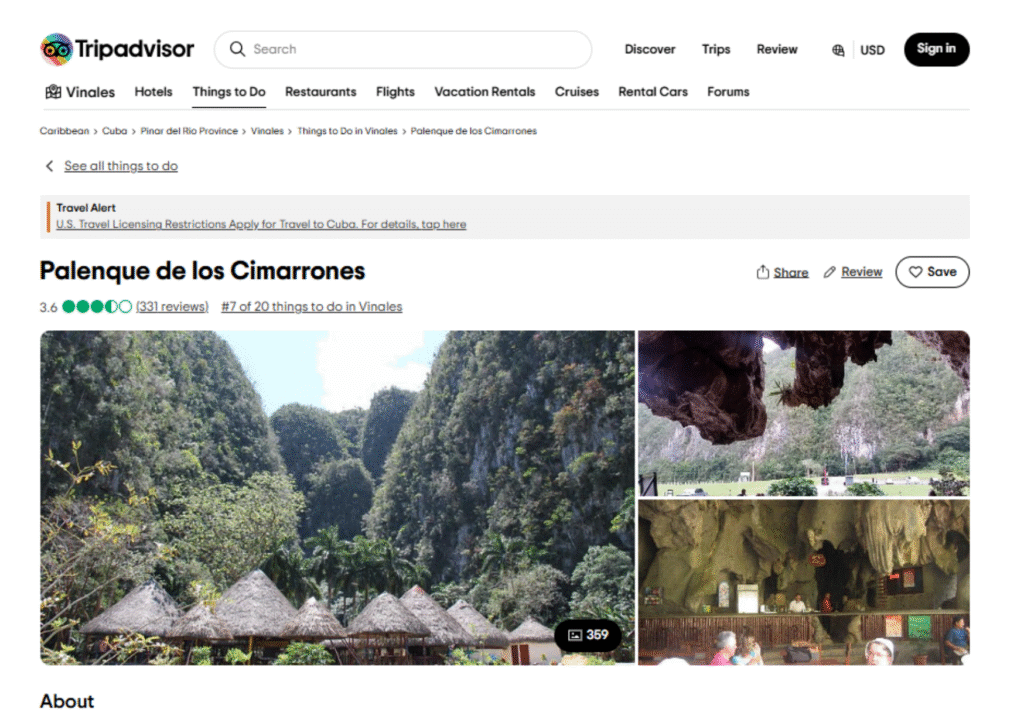This screenshot has width=1024, height=726.
Task: Click #7 of 20 things to do link
Action: [312, 307]
